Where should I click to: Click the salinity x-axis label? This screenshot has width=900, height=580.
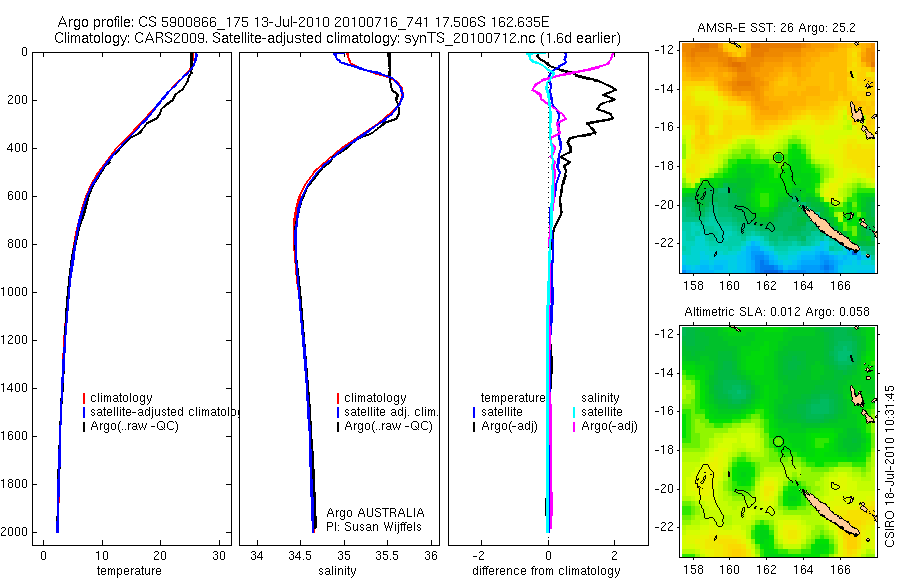click(x=338, y=571)
